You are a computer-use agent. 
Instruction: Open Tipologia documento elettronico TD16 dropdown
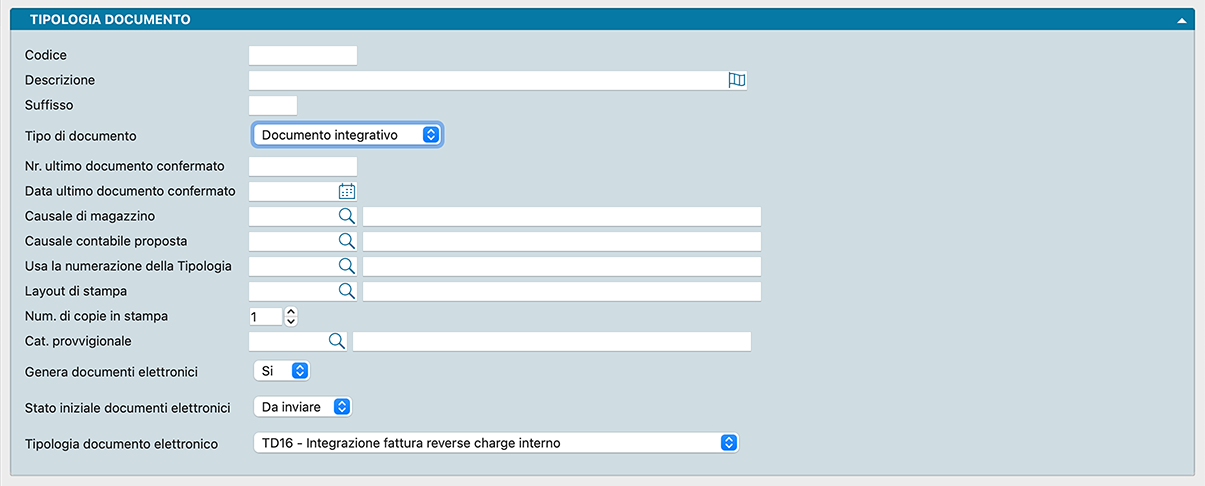coord(496,443)
